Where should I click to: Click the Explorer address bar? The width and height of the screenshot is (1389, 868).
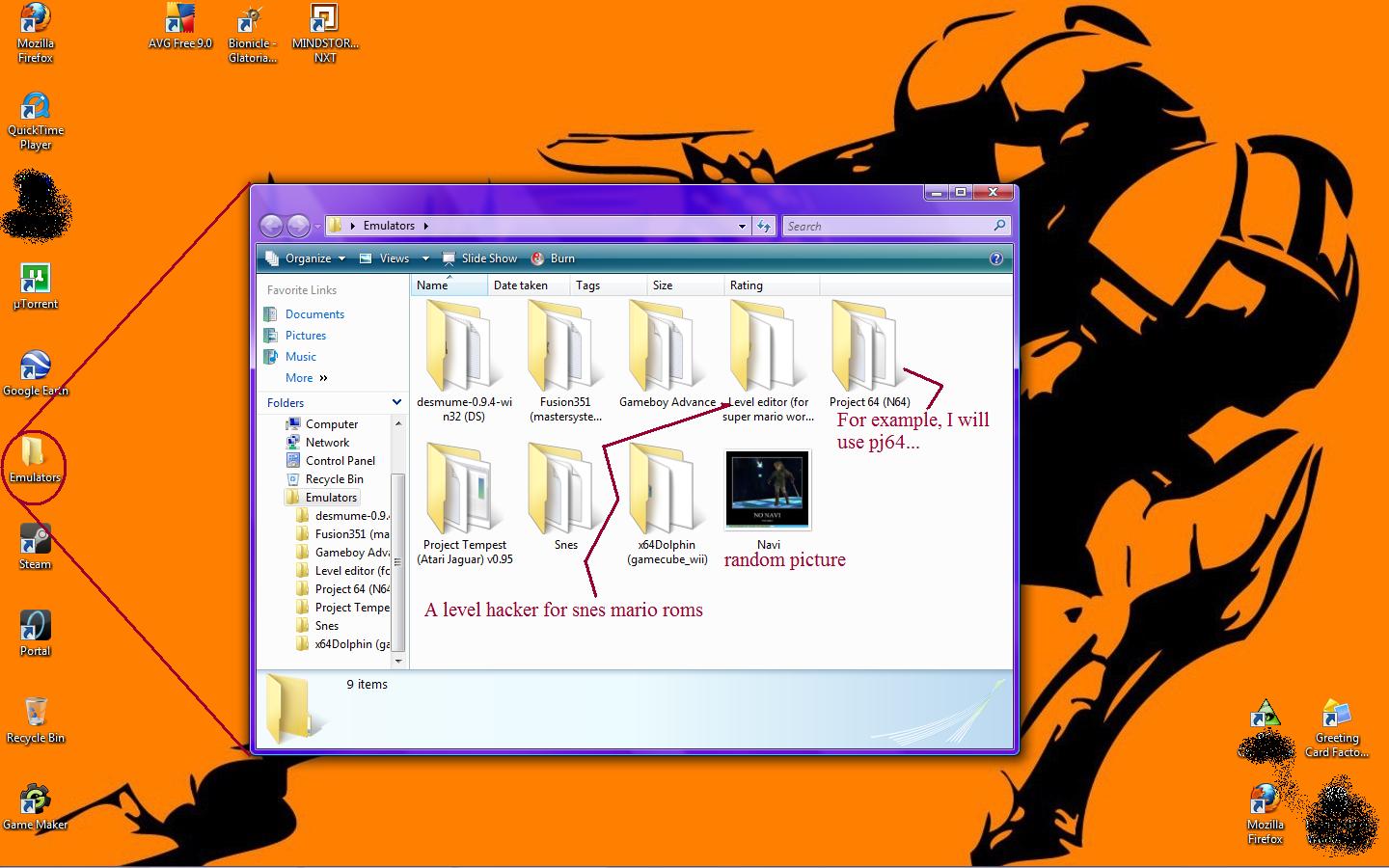537,226
